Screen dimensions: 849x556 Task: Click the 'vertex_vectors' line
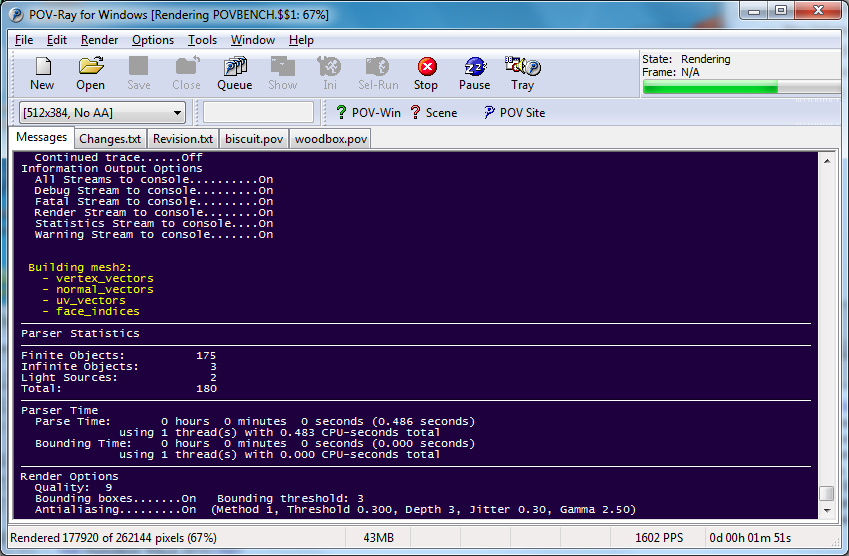pos(105,278)
